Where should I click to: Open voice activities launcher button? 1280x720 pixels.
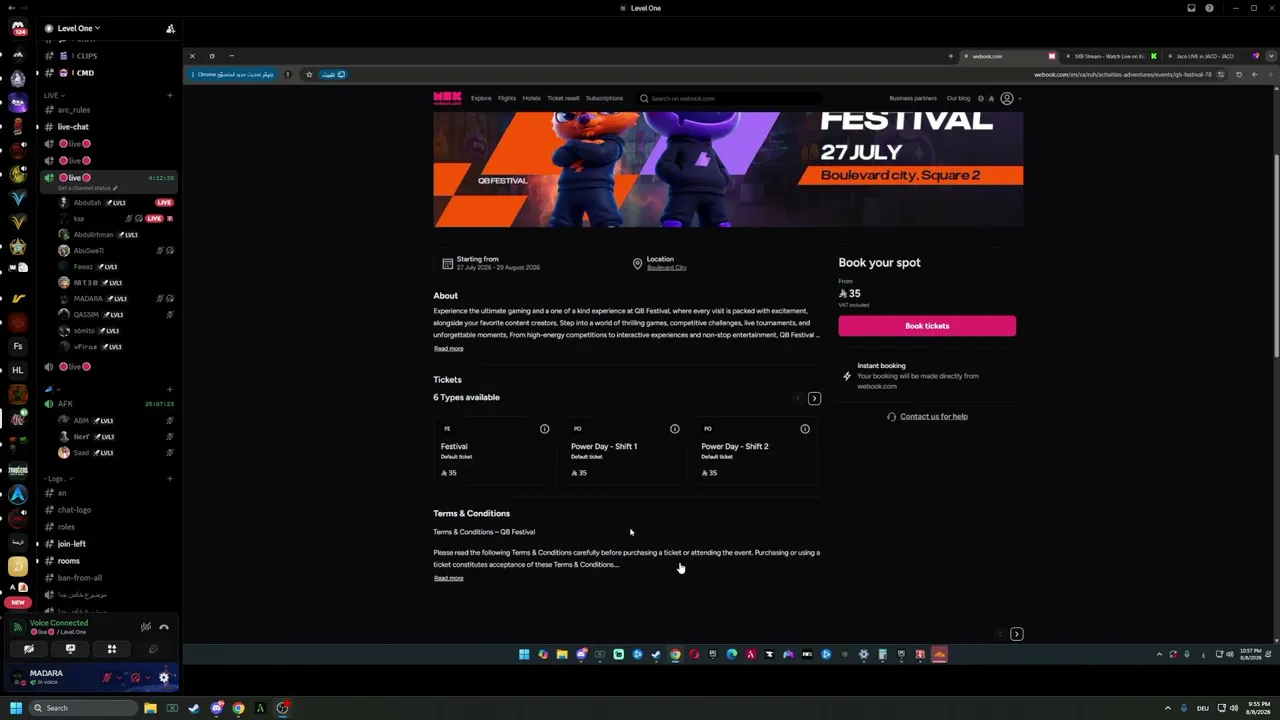[112, 649]
